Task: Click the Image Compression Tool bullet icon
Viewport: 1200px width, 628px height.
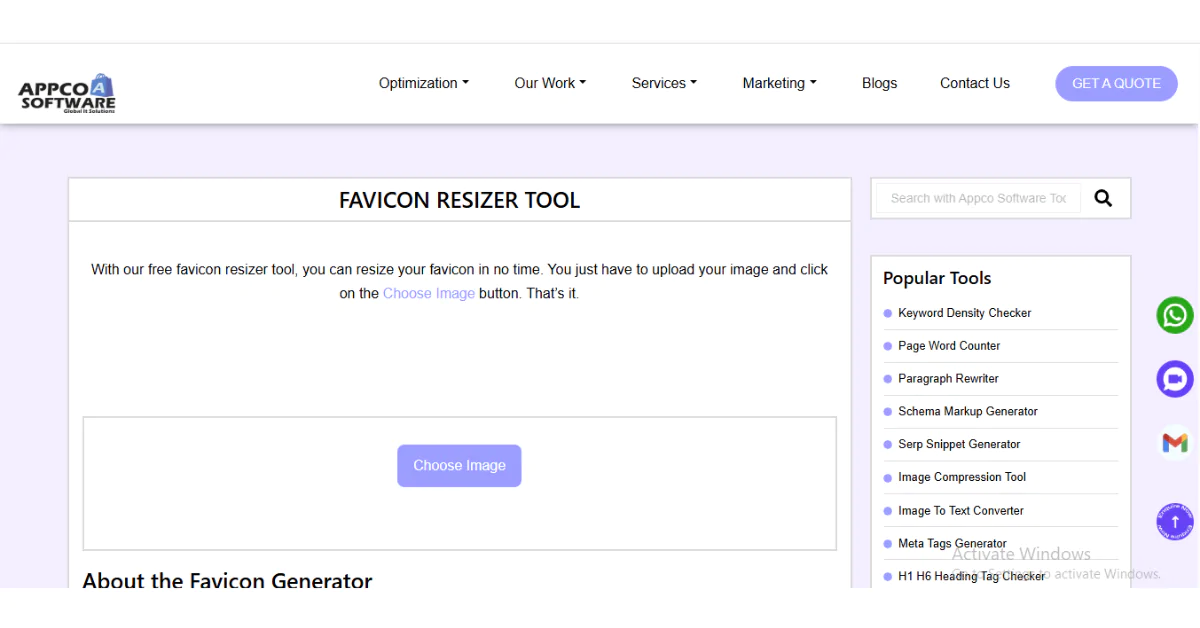Action: point(887,477)
